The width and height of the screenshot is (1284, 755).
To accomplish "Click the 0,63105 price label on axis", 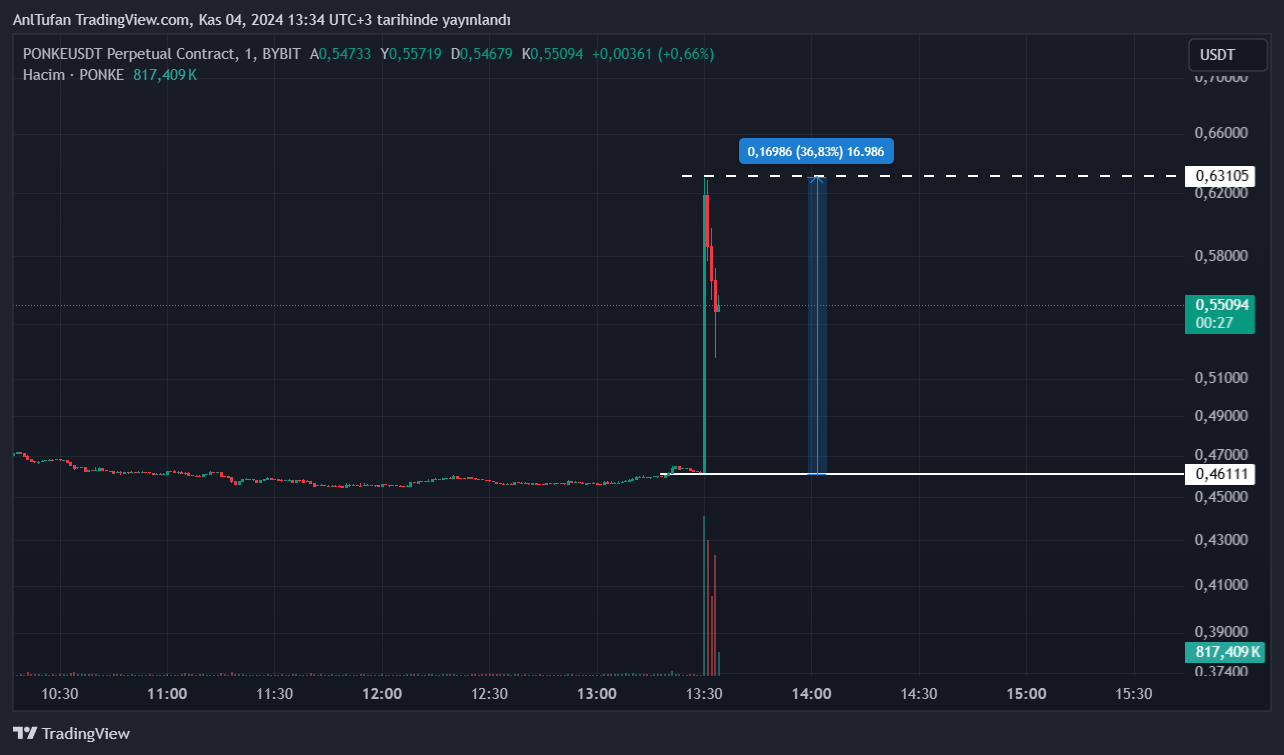I will 1221,176.
